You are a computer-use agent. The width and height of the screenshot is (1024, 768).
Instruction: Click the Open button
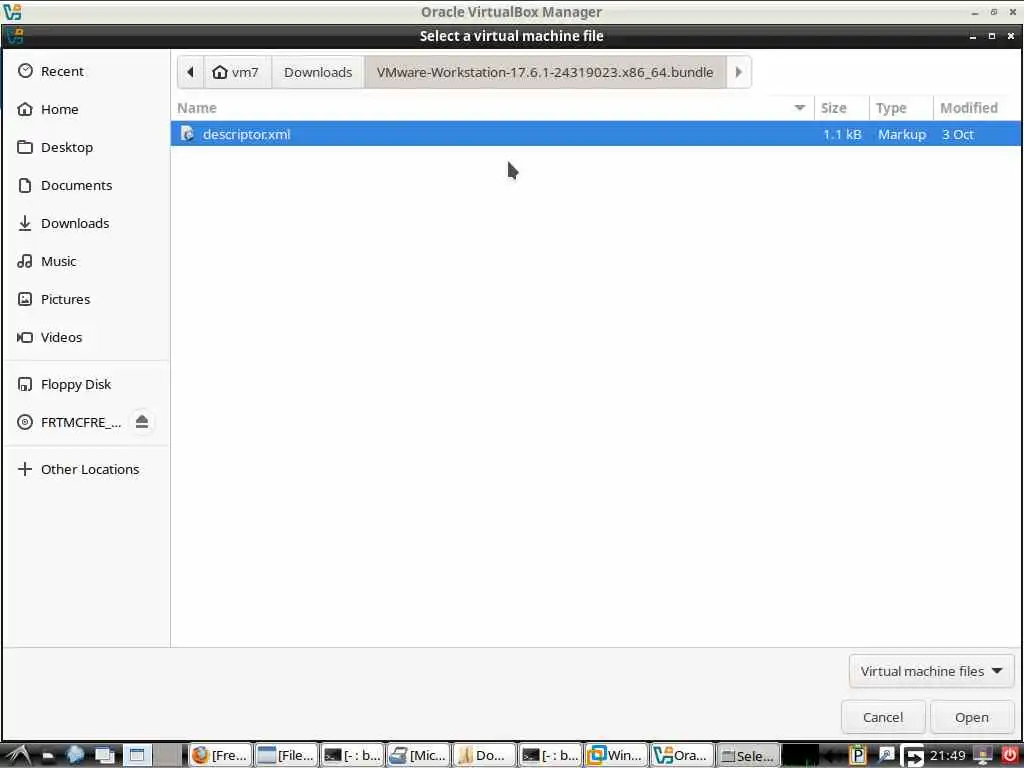click(x=971, y=717)
